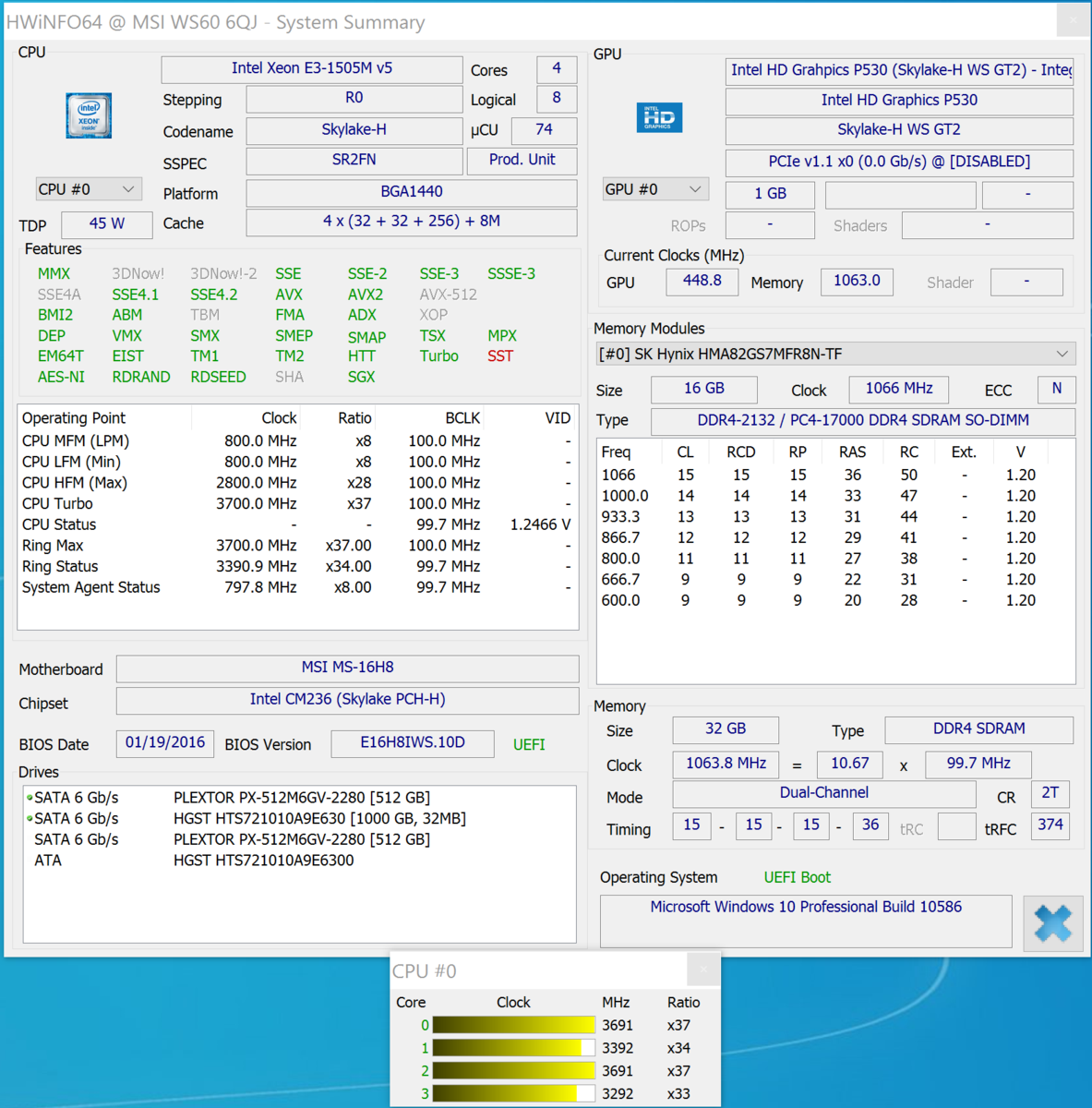Click the µCU value 74
1092x1108 pixels.
click(x=544, y=130)
